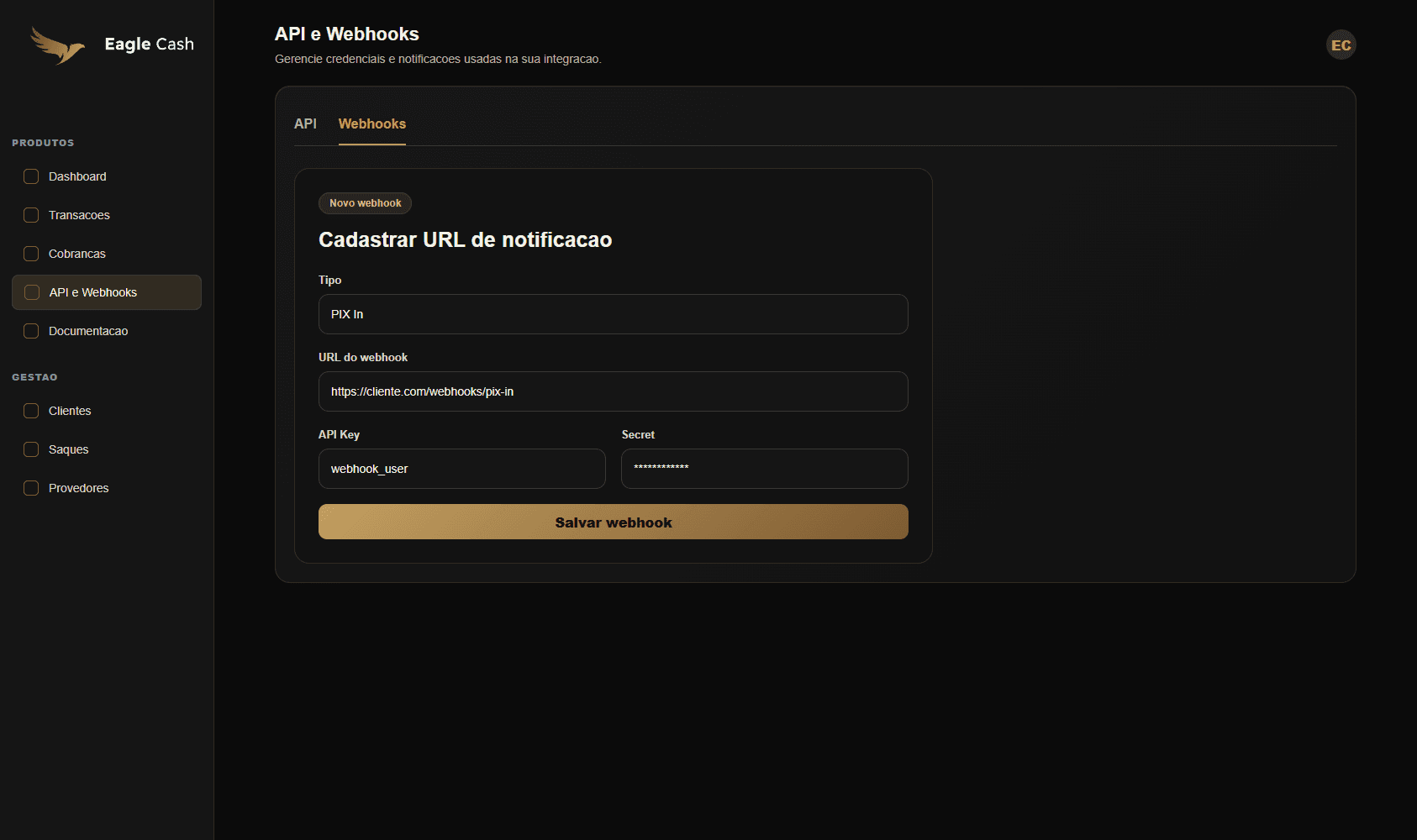Click the Documentacao sidebar icon
The width and height of the screenshot is (1417, 840).
click(x=31, y=331)
